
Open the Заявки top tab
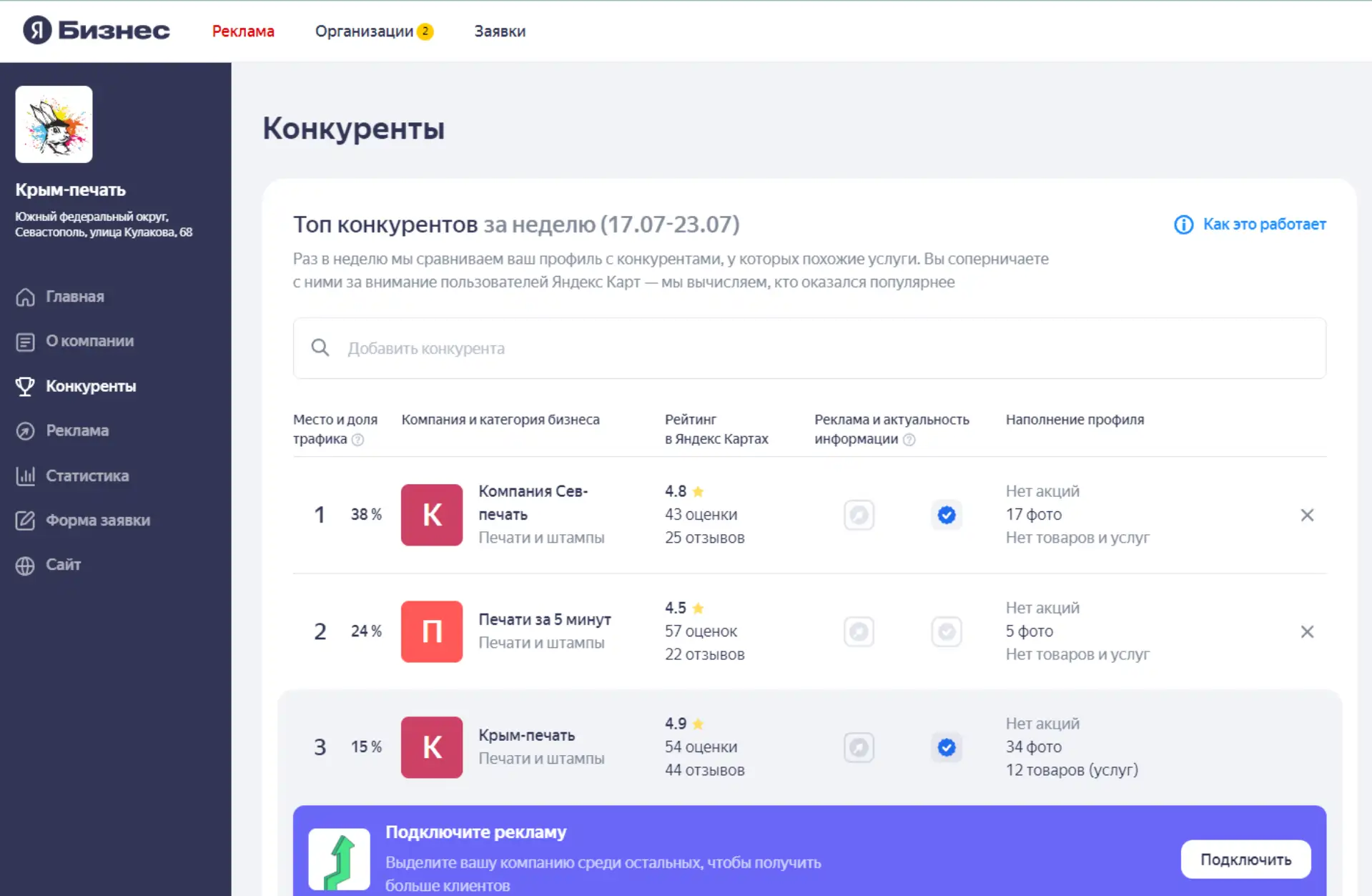point(500,31)
